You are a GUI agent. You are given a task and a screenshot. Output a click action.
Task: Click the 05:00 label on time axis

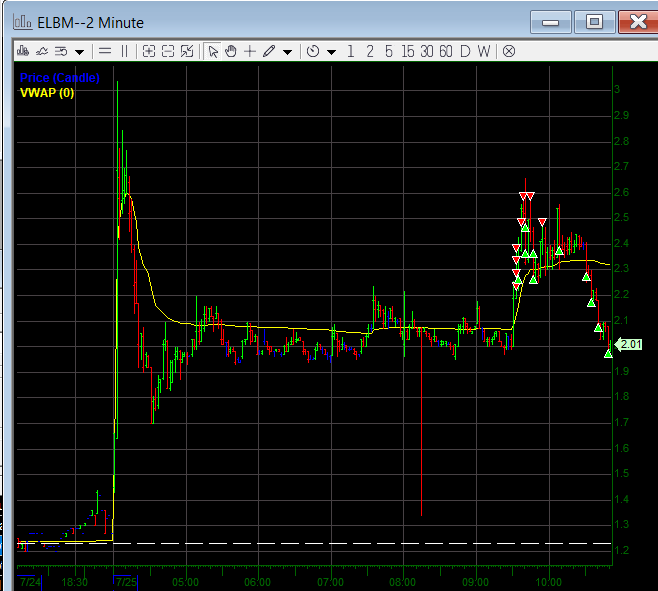[x=185, y=582]
